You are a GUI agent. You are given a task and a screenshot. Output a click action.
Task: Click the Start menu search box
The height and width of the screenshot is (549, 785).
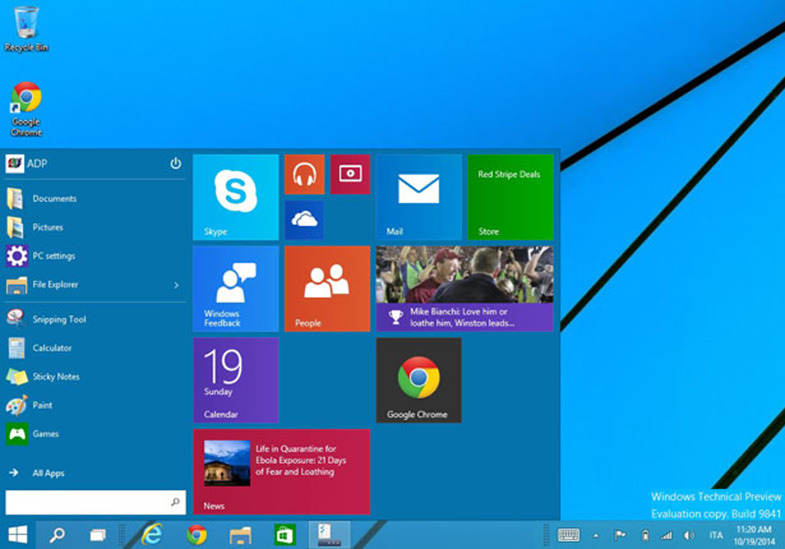[x=96, y=502]
